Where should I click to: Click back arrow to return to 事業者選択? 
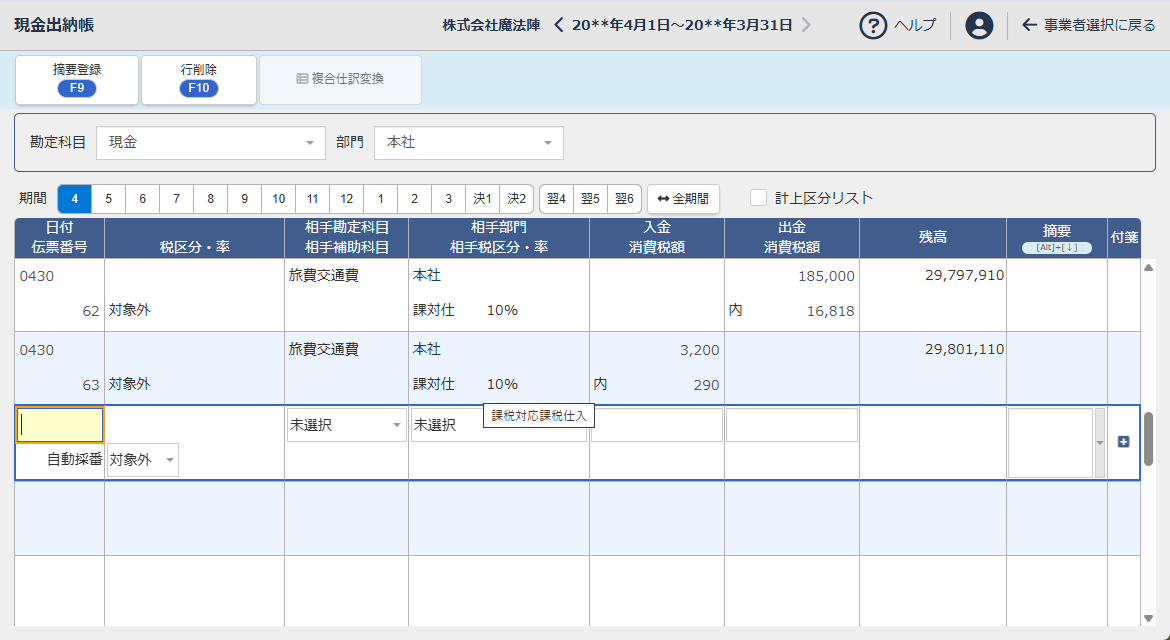[x=1029, y=25]
